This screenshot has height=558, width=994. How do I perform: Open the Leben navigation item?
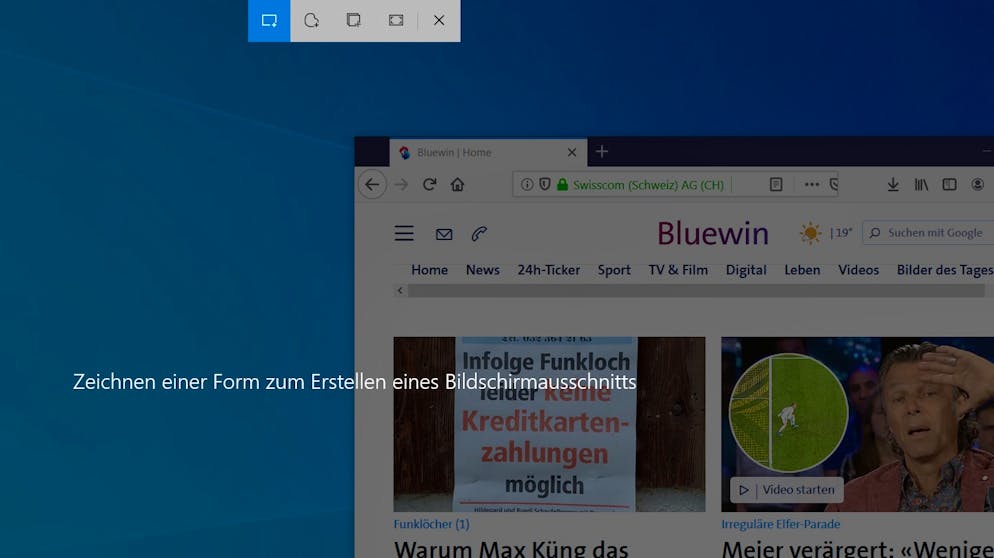click(802, 270)
